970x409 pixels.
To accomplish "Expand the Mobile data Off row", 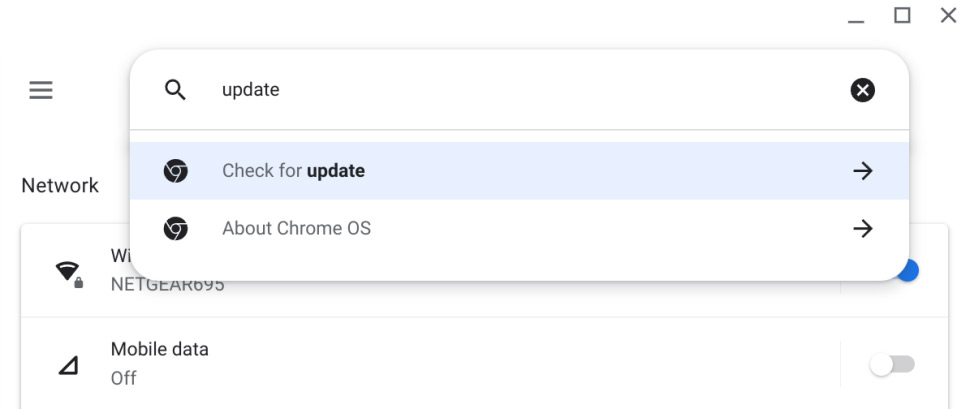I will coord(430,364).
